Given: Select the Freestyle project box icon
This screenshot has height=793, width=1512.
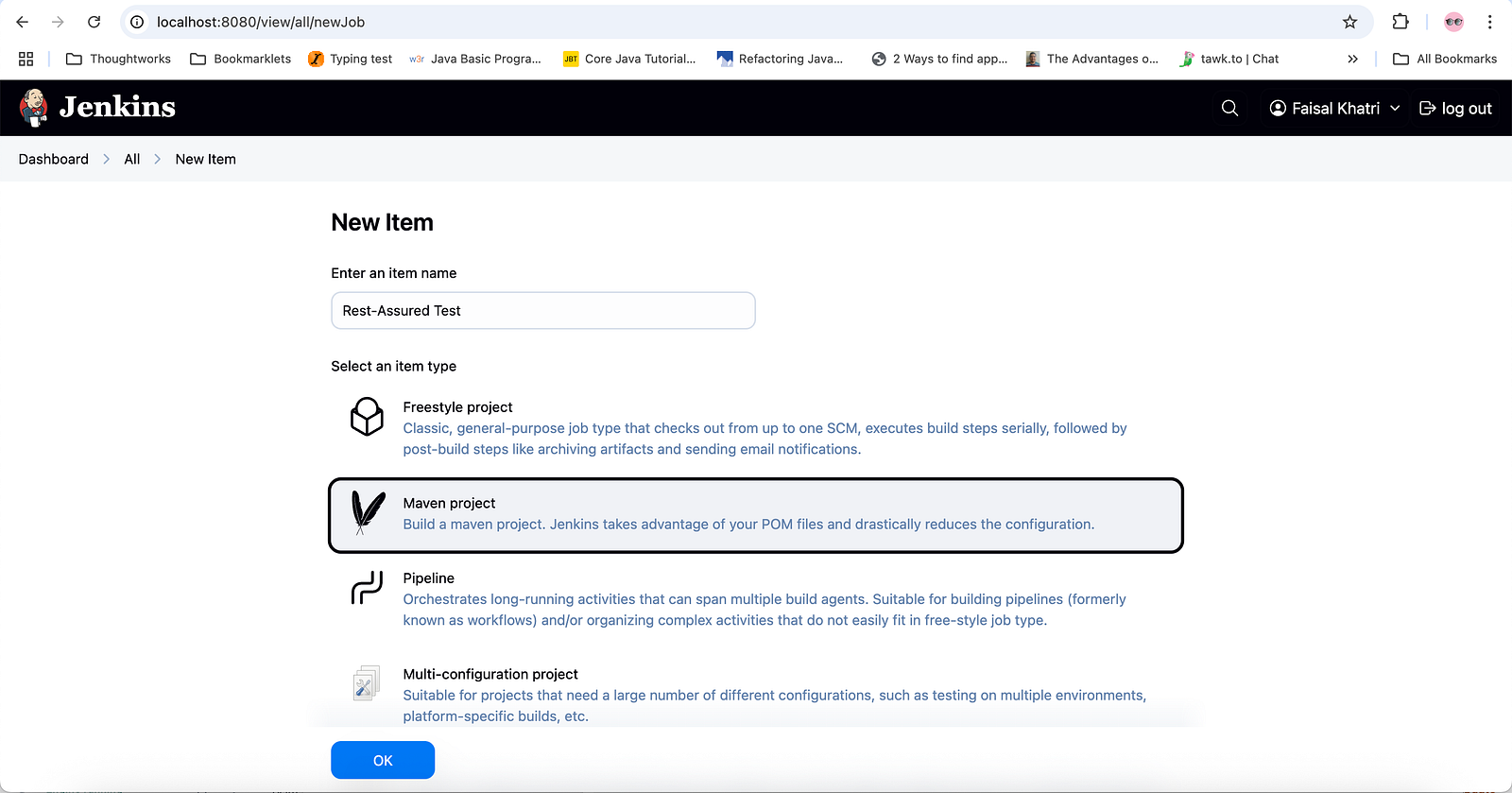Looking at the screenshot, I should point(367,416).
